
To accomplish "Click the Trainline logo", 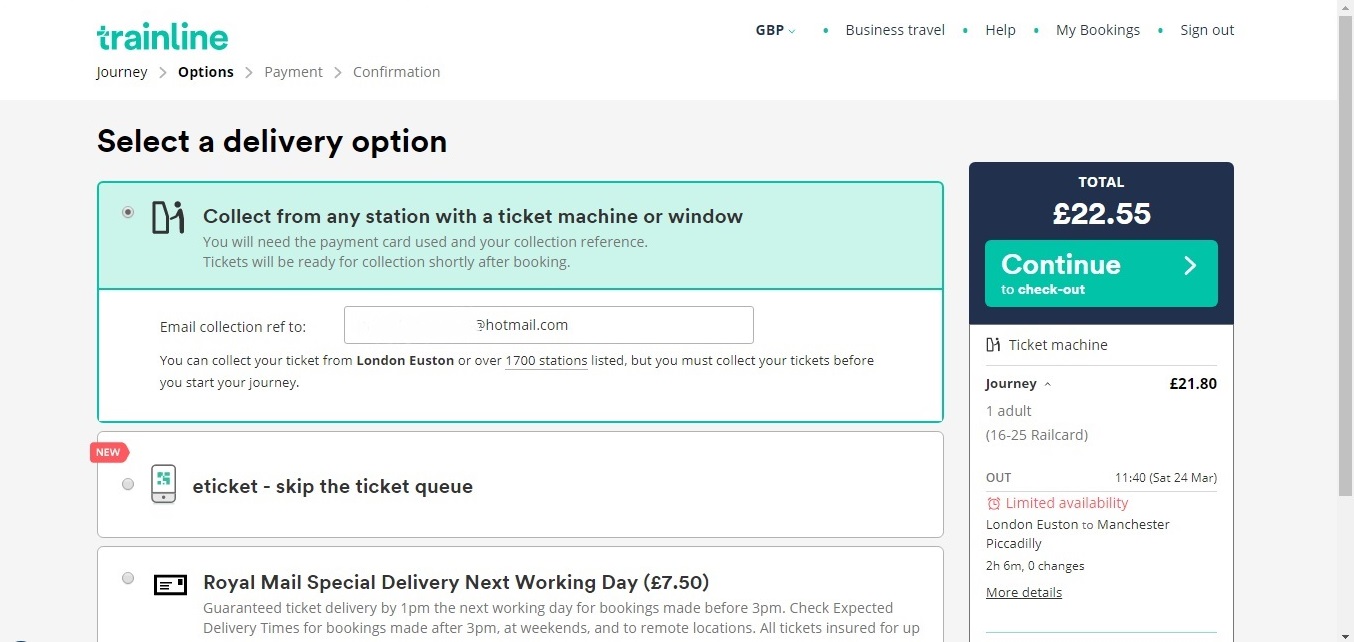I will pyautogui.click(x=163, y=37).
